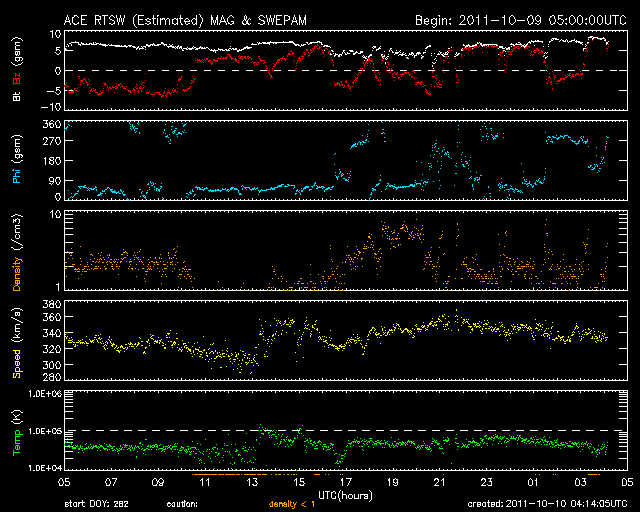The height and width of the screenshot is (512, 640).
Task: Click the "ACE RTSW (Estimated) MAG & SWEPAM" title
Action: point(185,20)
